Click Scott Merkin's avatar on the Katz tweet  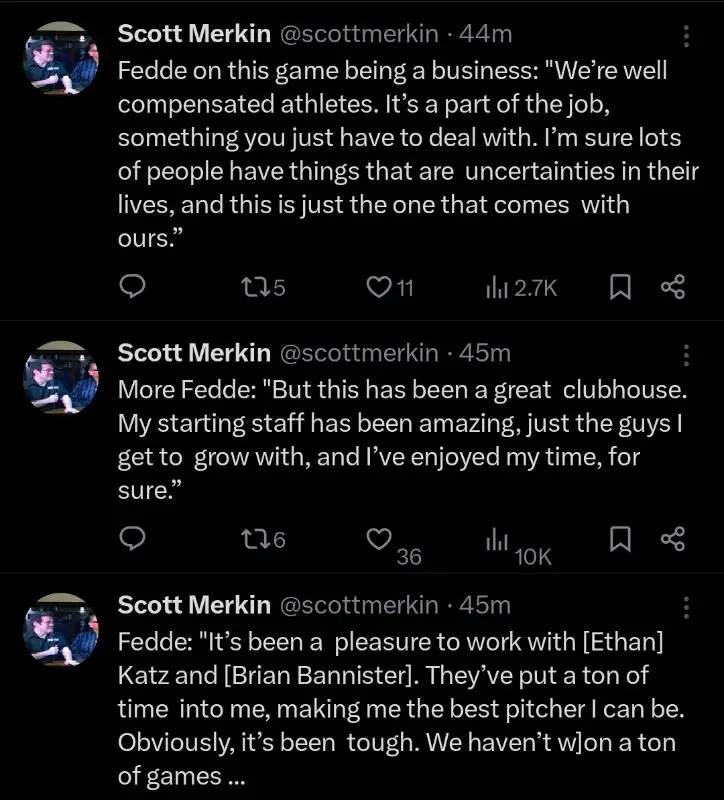[x=61, y=629]
